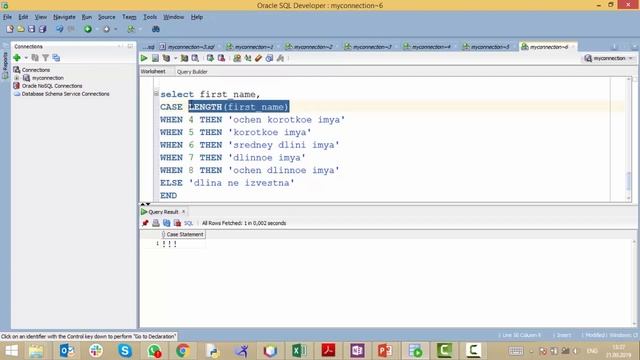Click the Print icon in Query Result toolbar
This screenshot has width=640, height=360.
(156, 223)
